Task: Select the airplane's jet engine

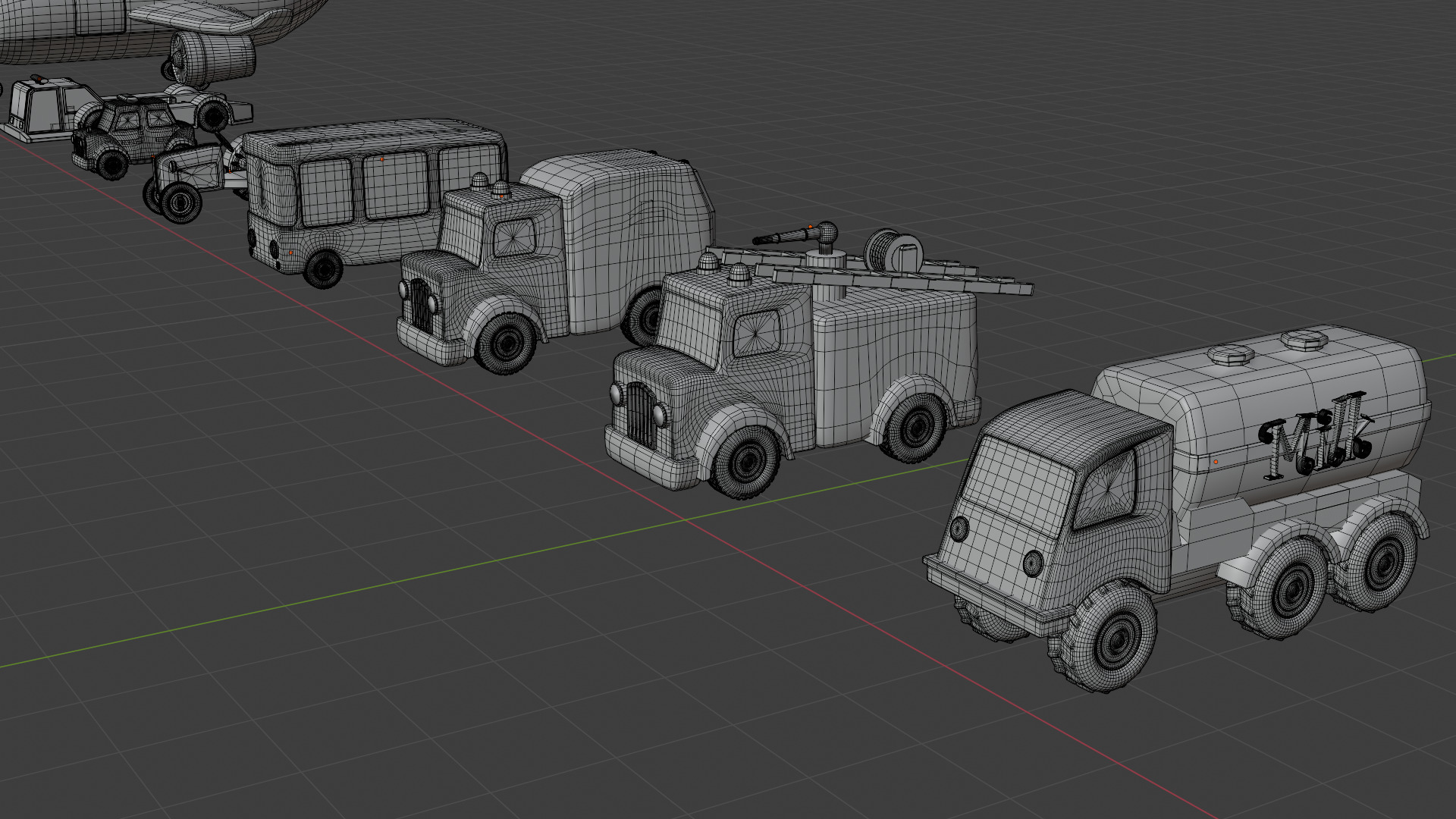Action: pyautogui.click(x=212, y=57)
